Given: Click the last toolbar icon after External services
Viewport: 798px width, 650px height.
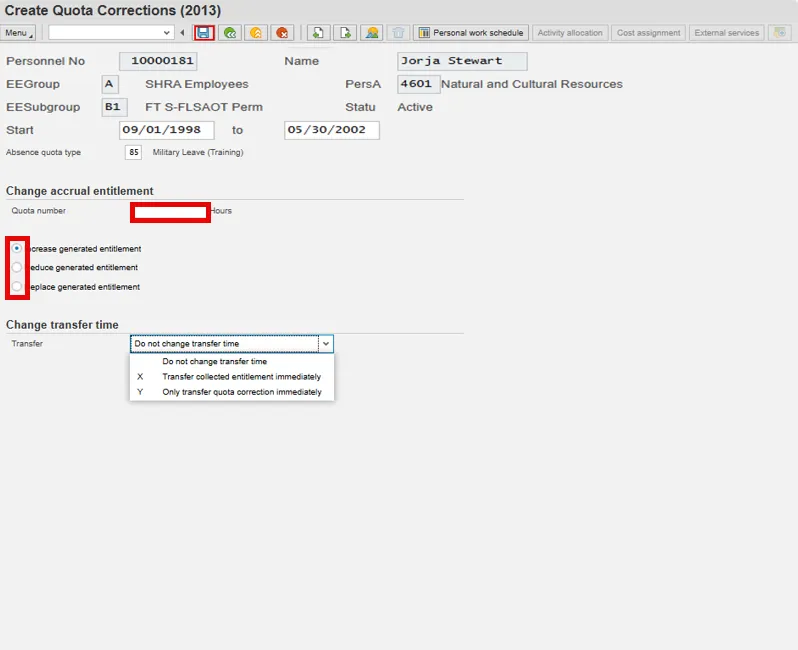Looking at the screenshot, I should pos(779,33).
